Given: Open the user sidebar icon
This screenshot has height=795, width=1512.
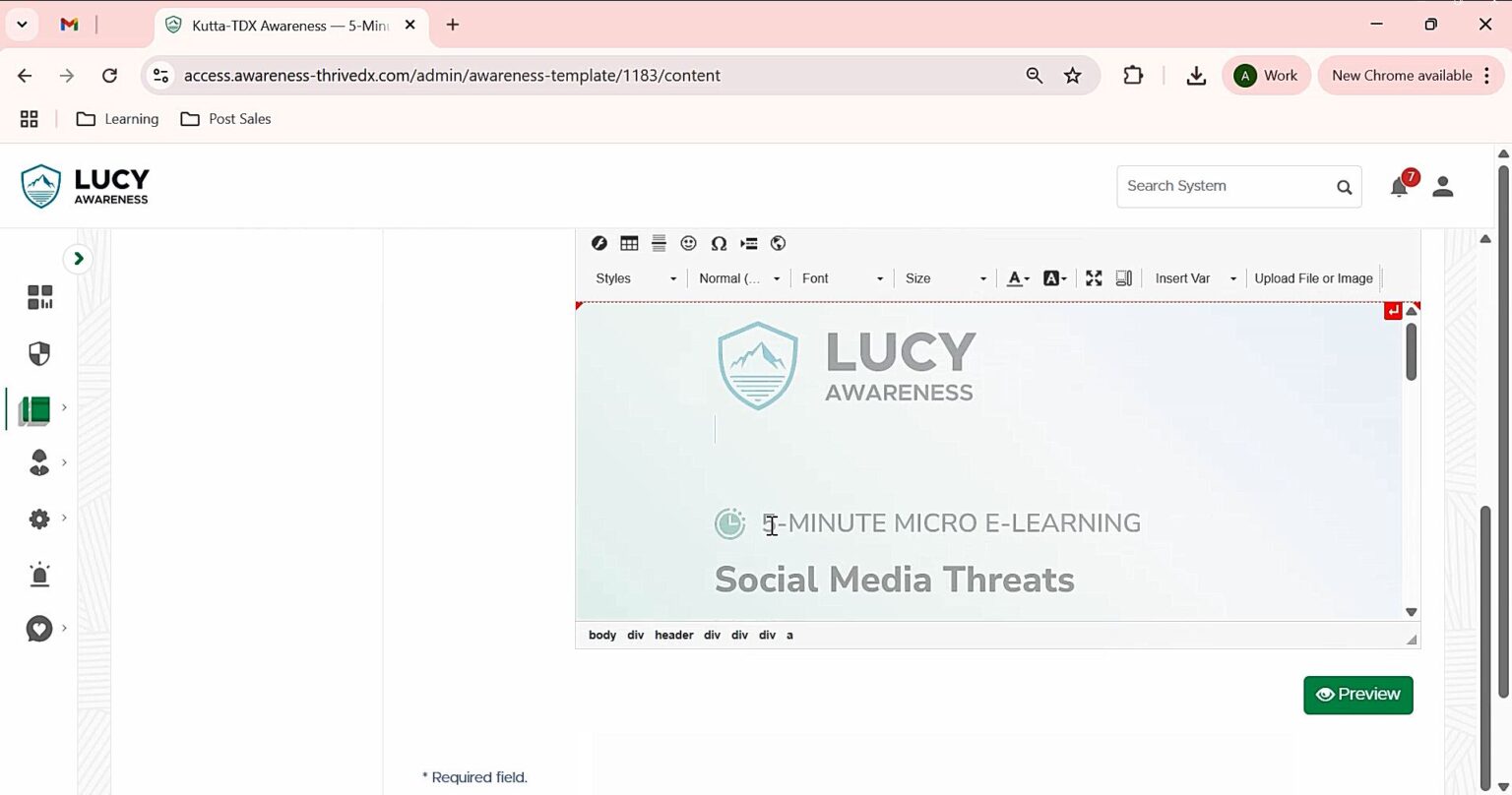Looking at the screenshot, I should [x=39, y=462].
